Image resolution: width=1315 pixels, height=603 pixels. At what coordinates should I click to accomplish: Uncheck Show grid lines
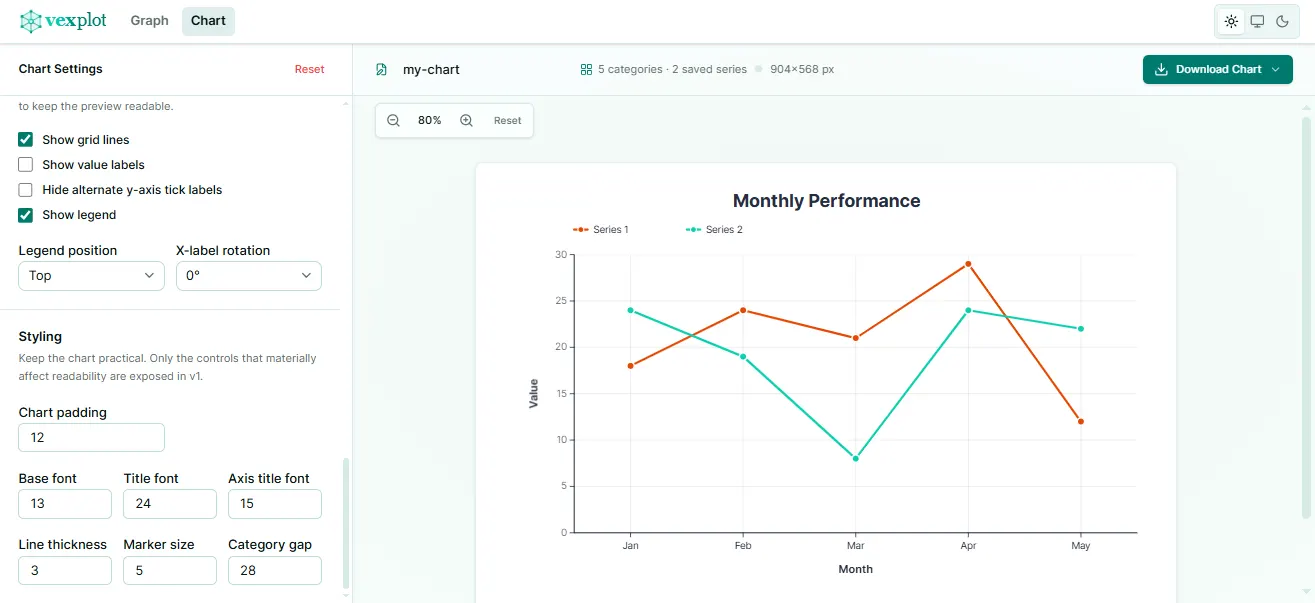click(x=24, y=139)
